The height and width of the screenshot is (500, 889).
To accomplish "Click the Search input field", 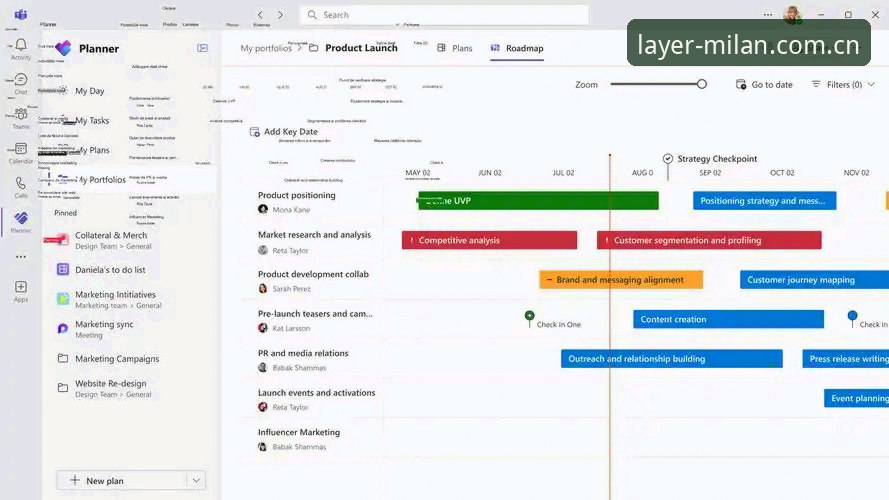I will (444, 15).
